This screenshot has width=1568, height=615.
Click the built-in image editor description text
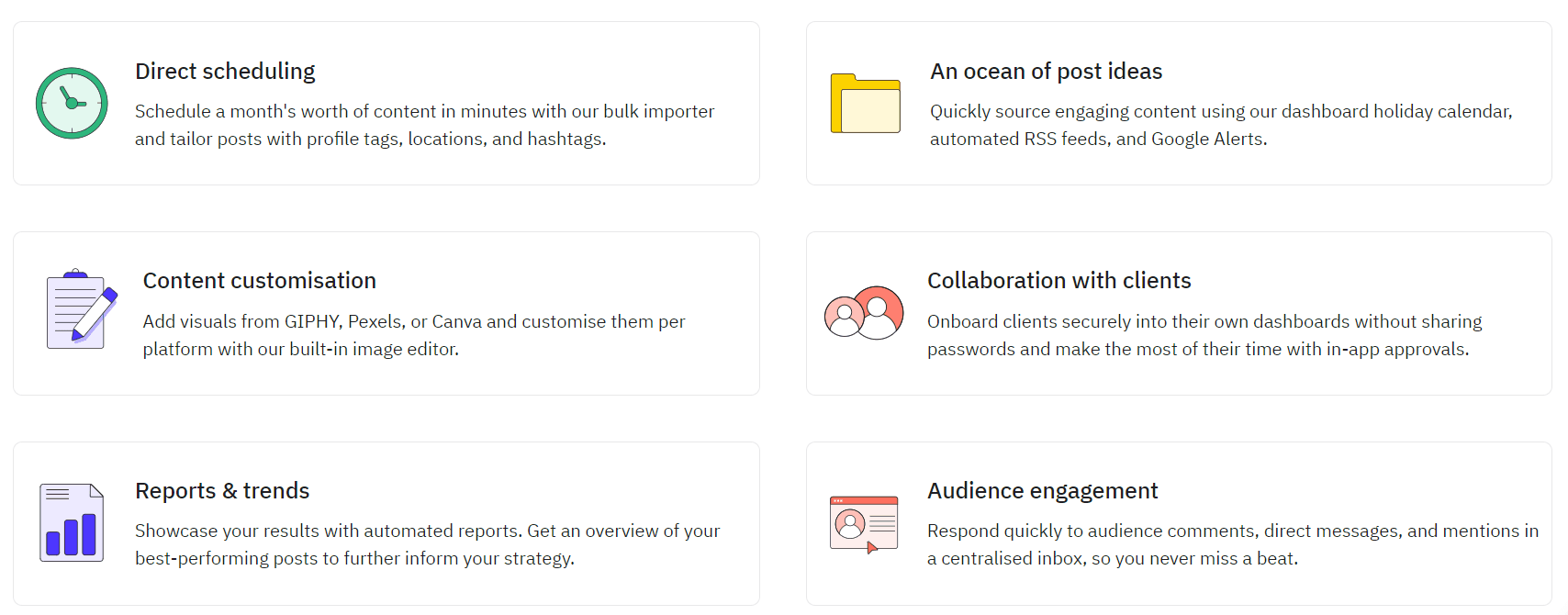pyautogui.click(x=301, y=350)
